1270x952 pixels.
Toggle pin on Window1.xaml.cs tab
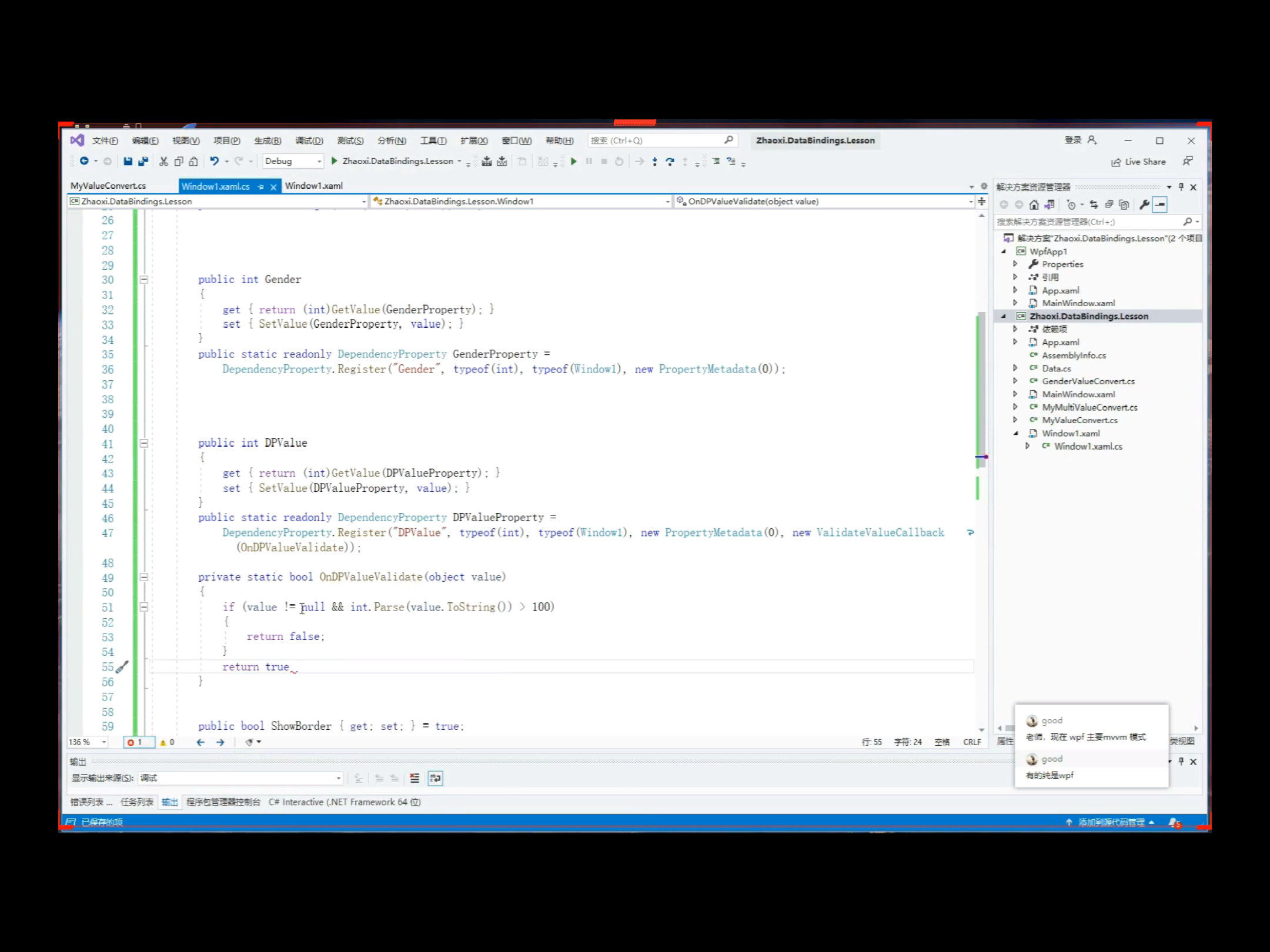coord(261,187)
